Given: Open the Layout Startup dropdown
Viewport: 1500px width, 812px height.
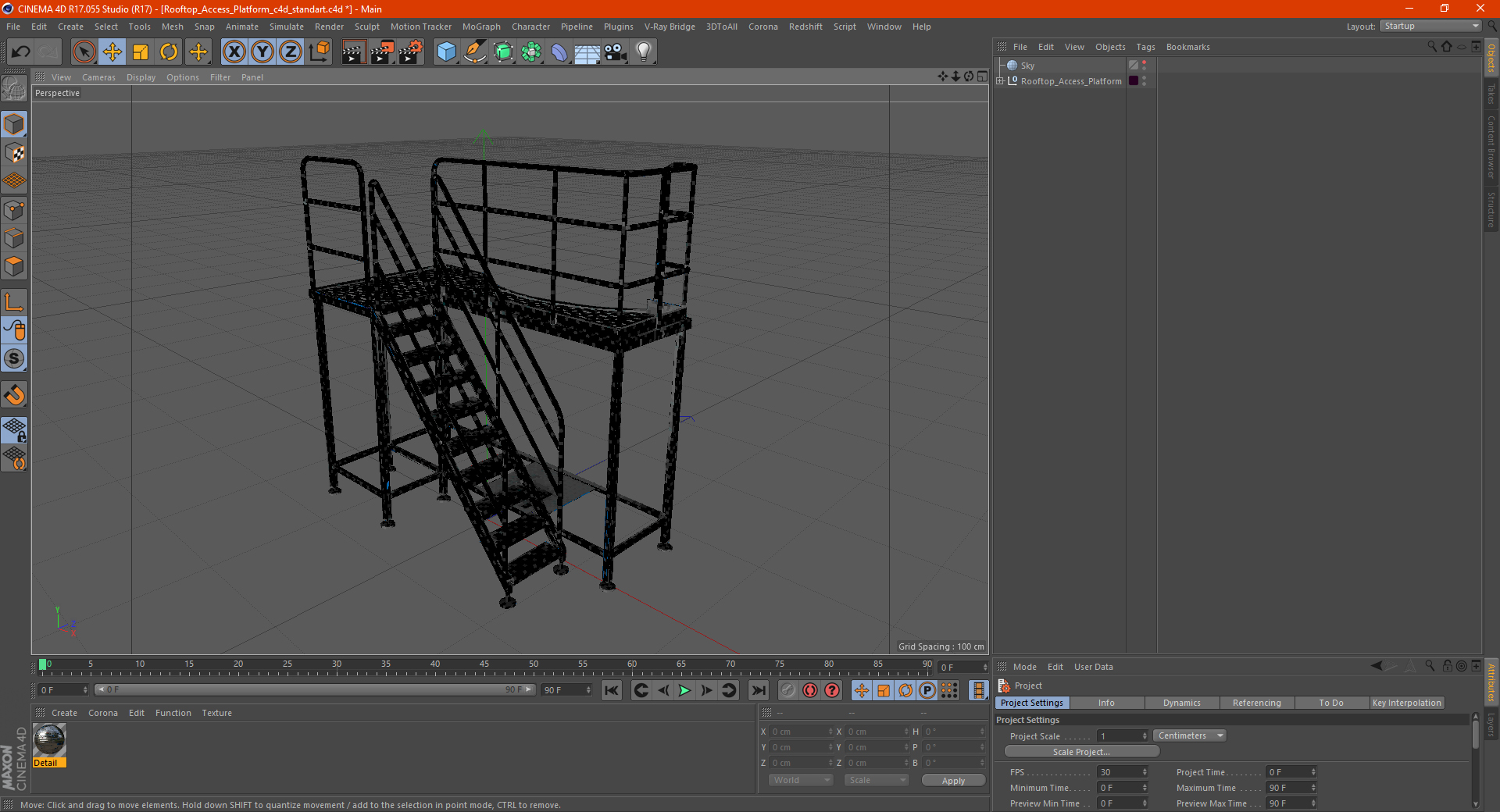Looking at the screenshot, I should pyautogui.click(x=1431, y=27).
